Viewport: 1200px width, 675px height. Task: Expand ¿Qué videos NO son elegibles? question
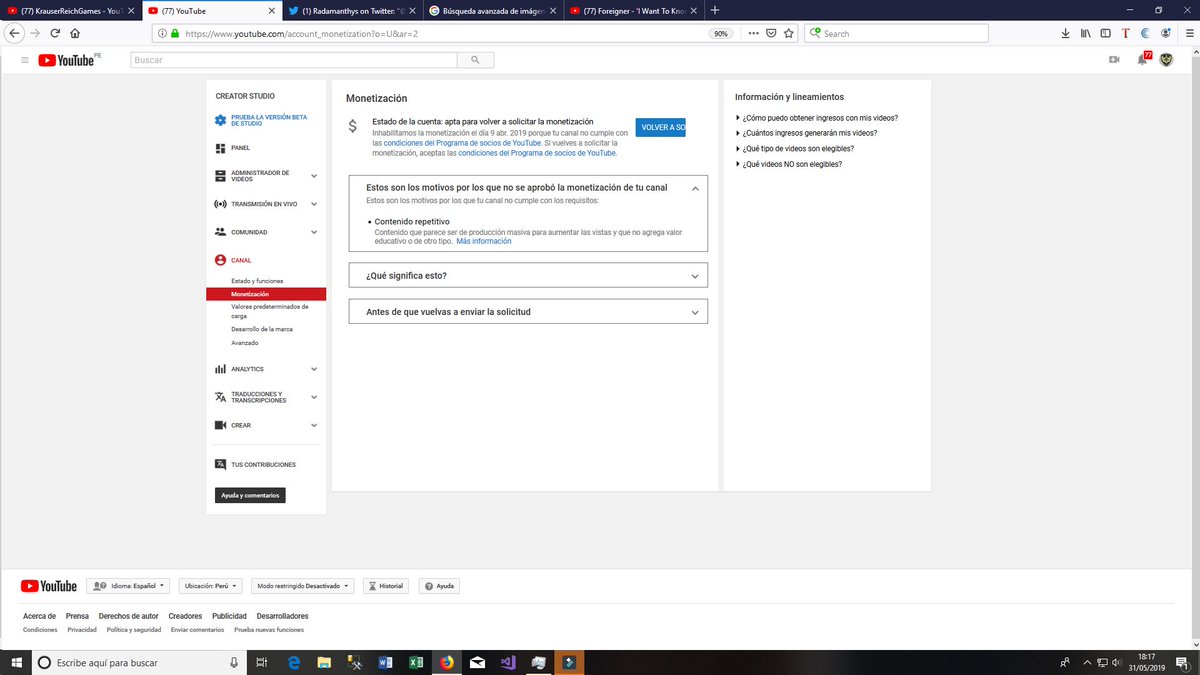click(788, 164)
